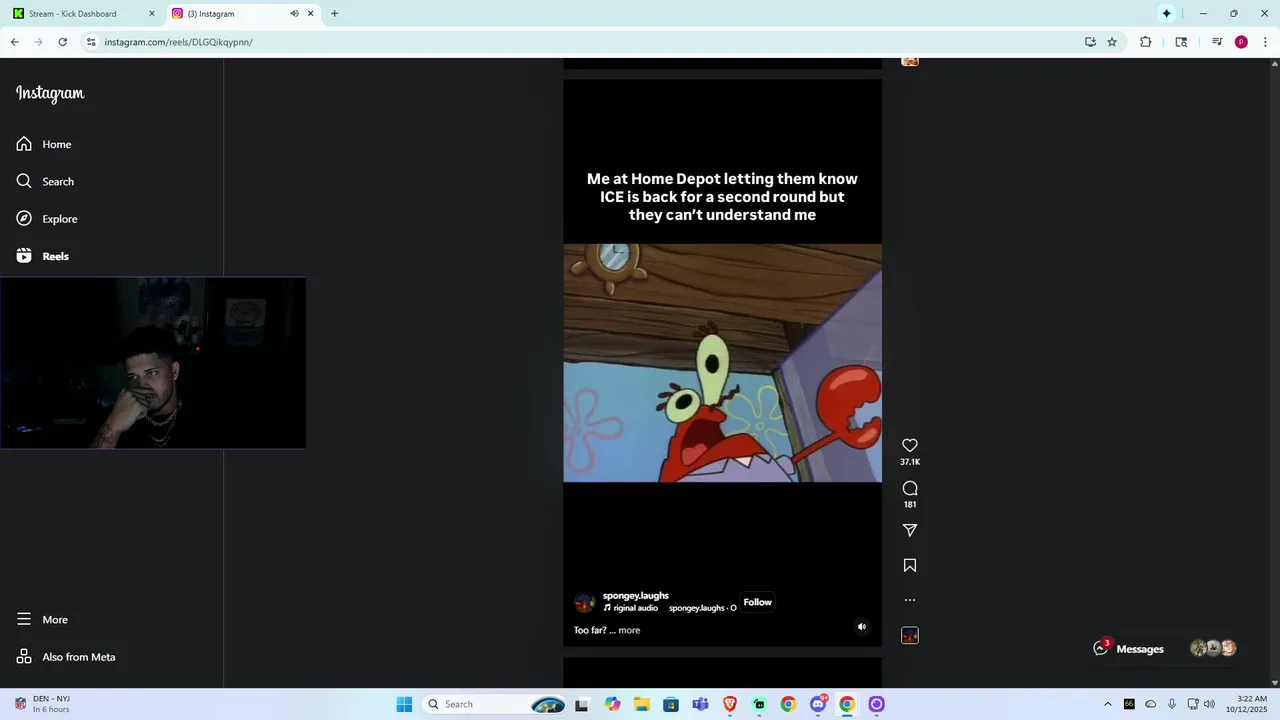
Task: Open DEN - NYJ sports widget on taskbar
Action: click(42, 704)
